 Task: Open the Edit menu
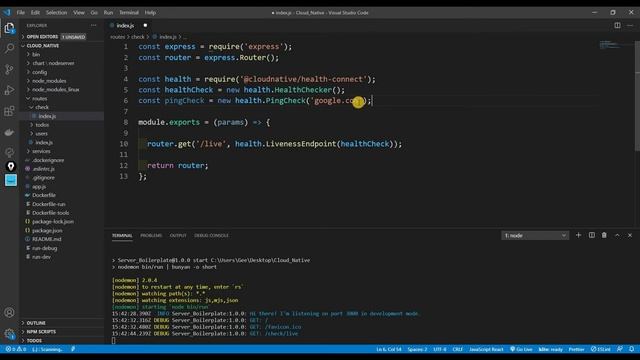coord(36,13)
